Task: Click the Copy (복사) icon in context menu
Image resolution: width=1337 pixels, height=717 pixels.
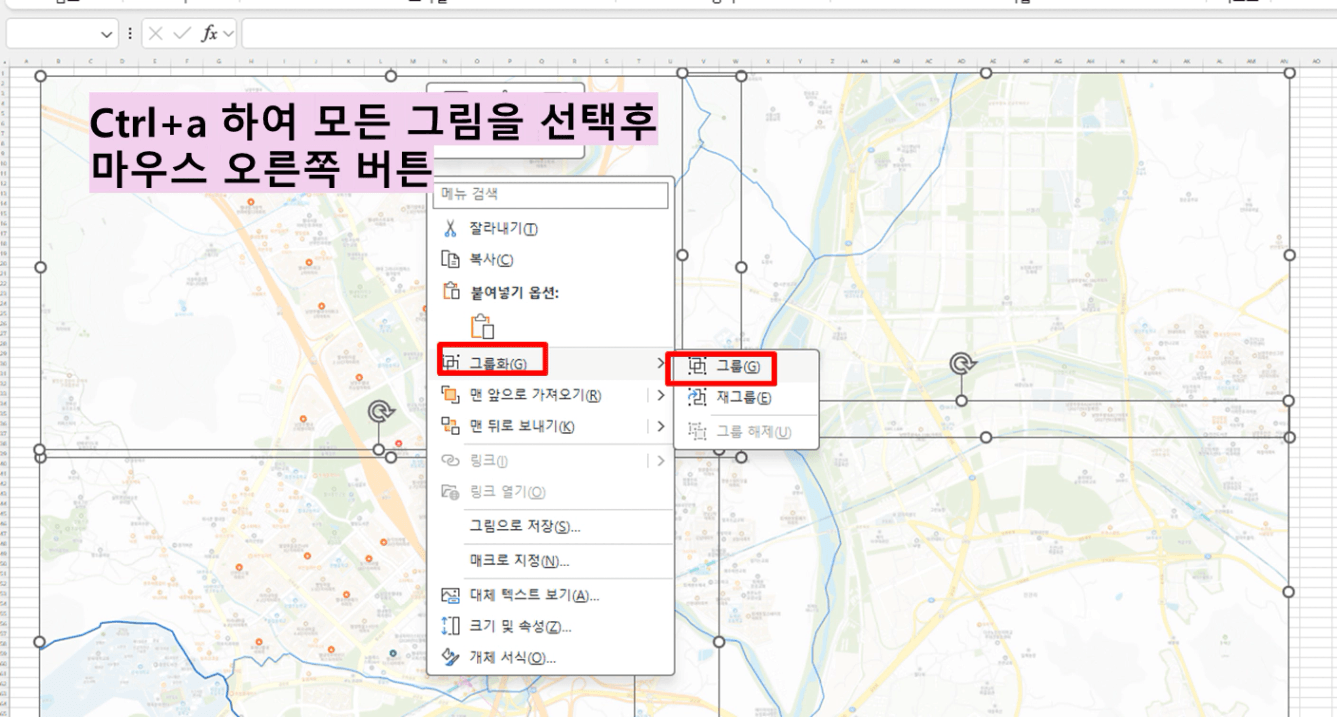Action: [450, 260]
